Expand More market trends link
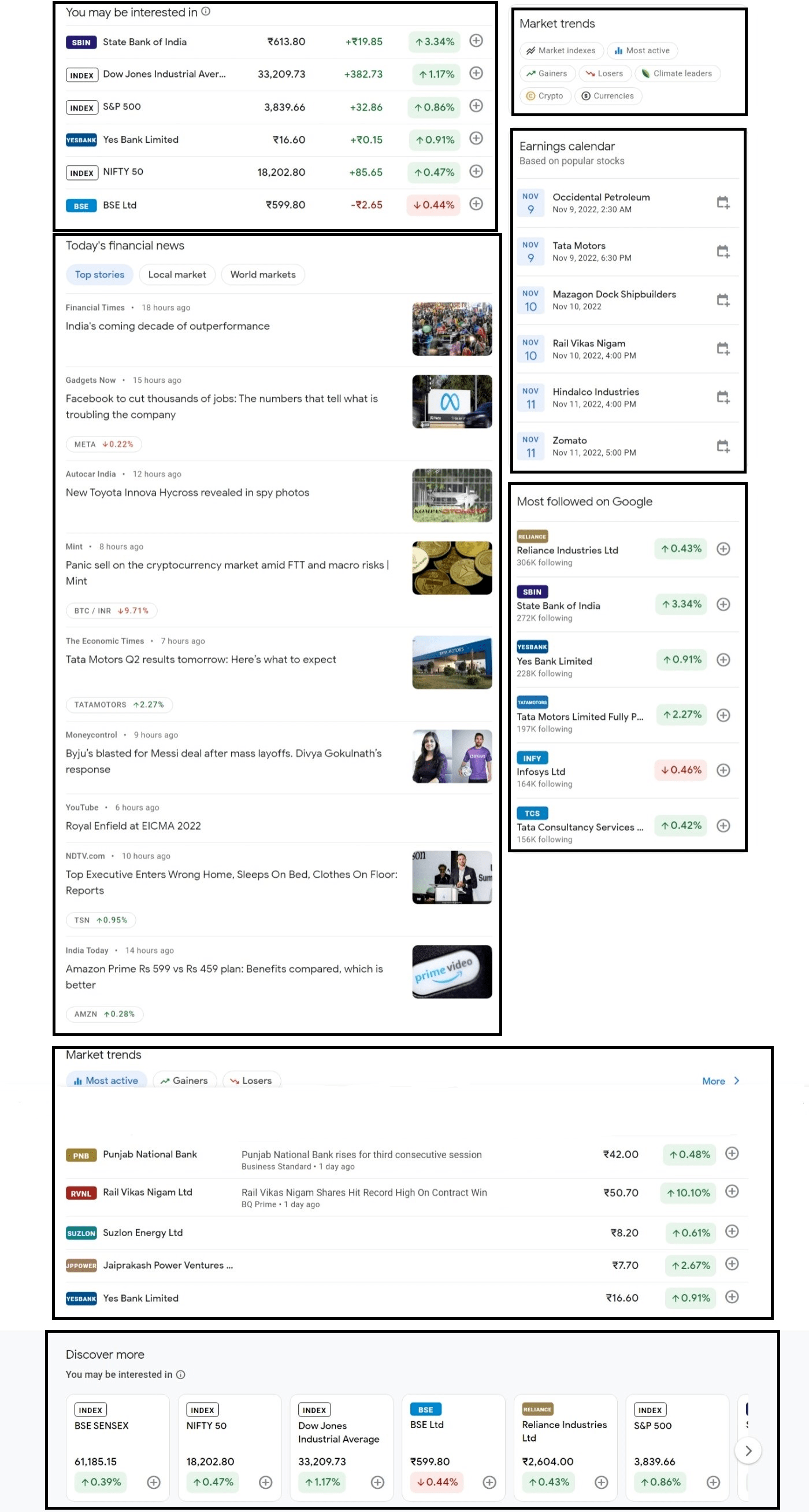Screen dimensions: 809x1512 click(721, 1081)
